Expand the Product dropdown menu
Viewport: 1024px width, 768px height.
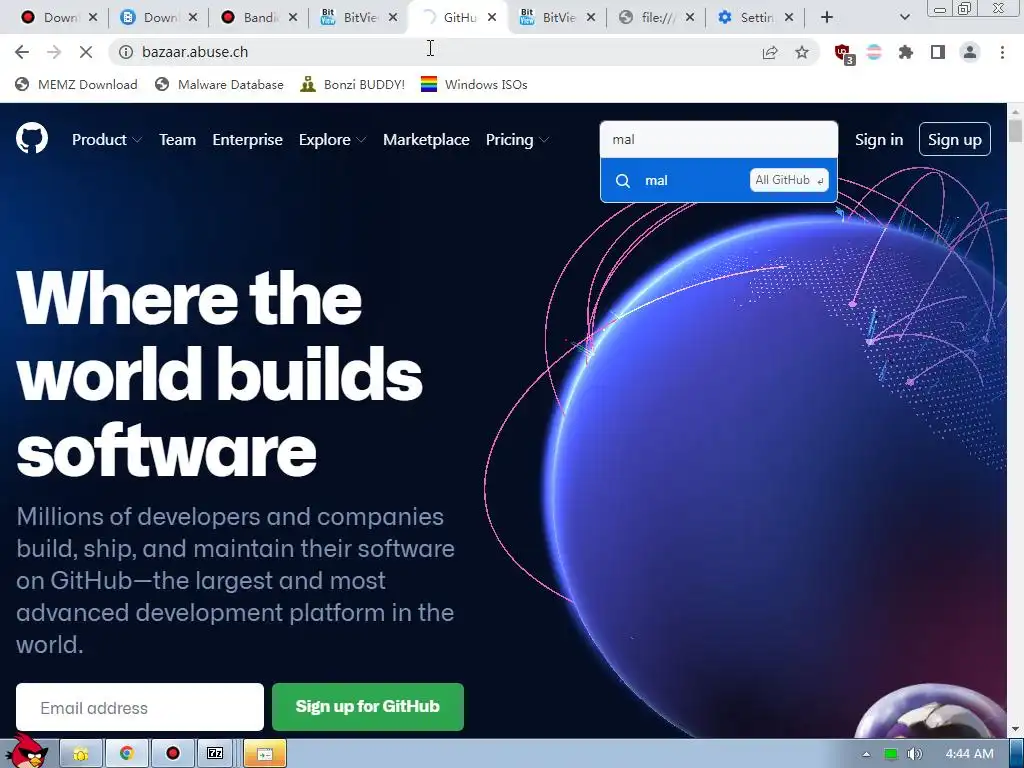(x=106, y=140)
